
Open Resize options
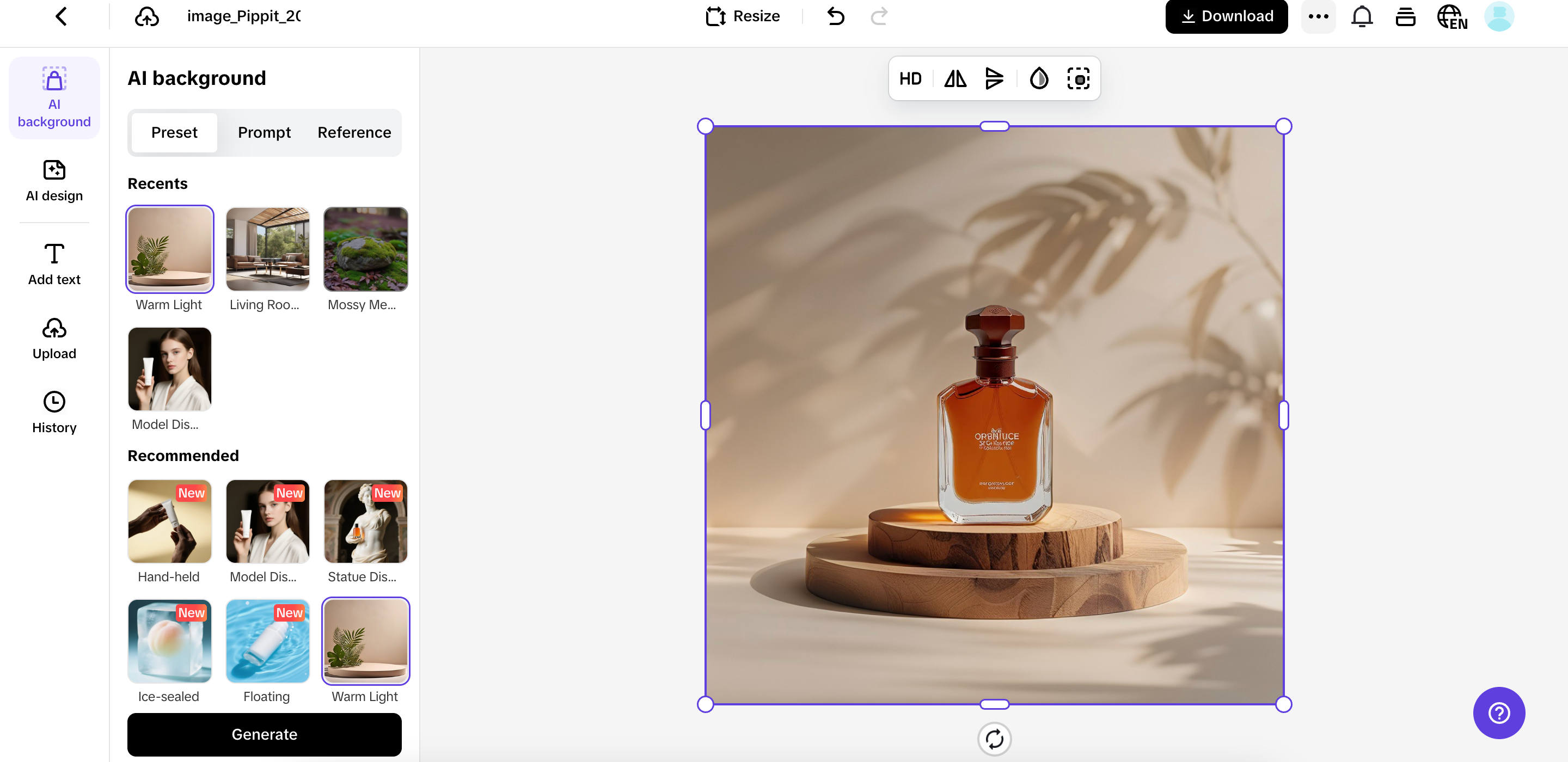742,16
